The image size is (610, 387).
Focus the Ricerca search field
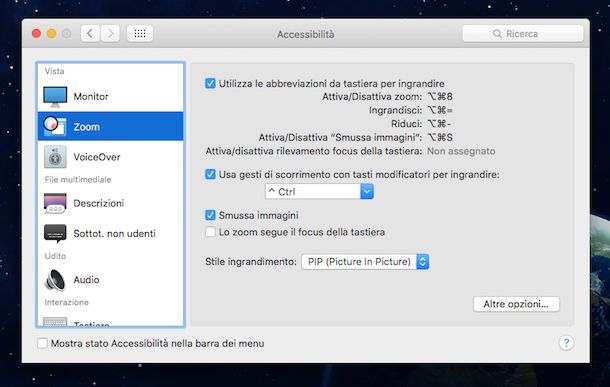[x=522, y=33]
